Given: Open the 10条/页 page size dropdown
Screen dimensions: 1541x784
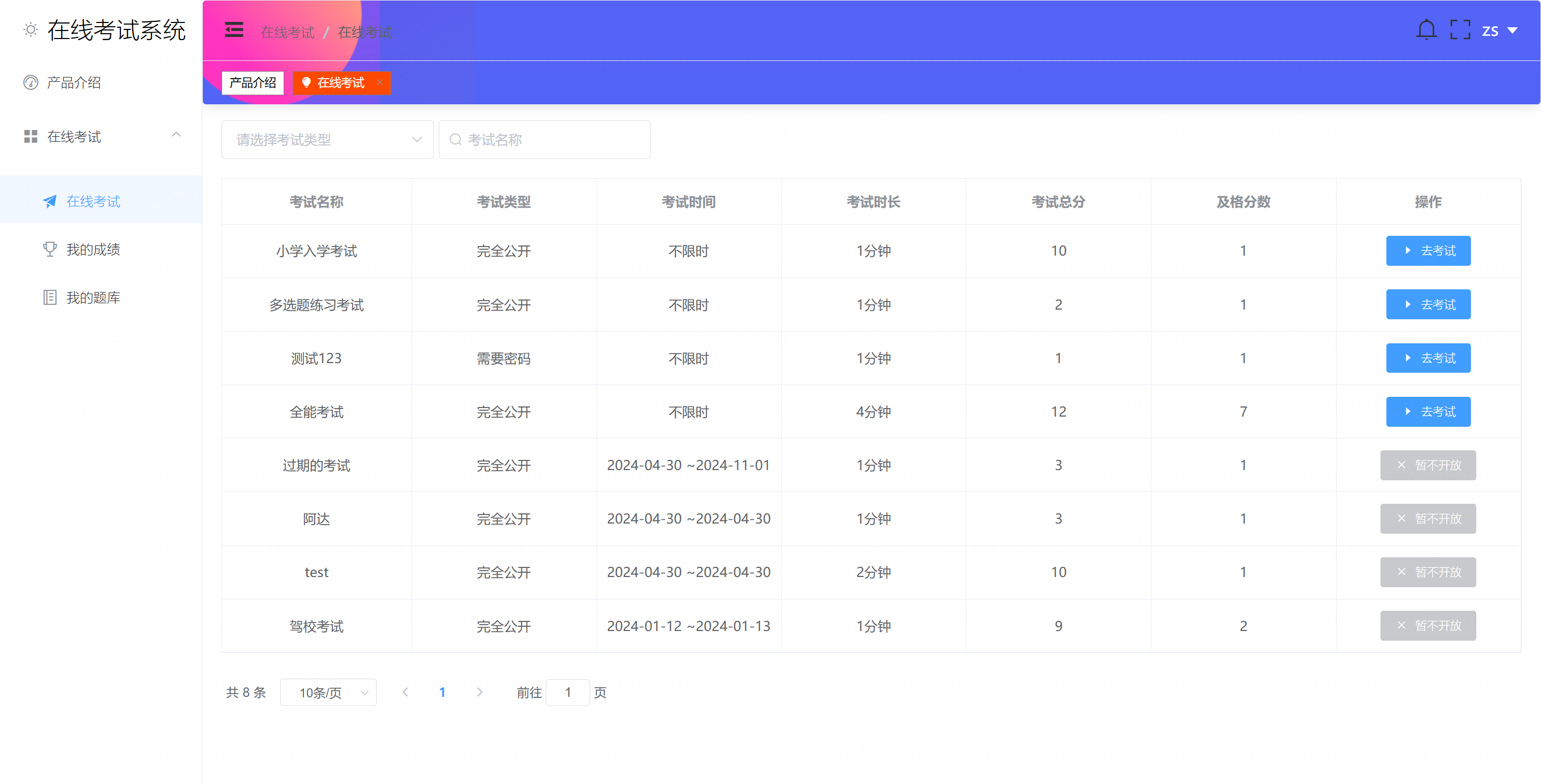Looking at the screenshot, I should (x=328, y=693).
